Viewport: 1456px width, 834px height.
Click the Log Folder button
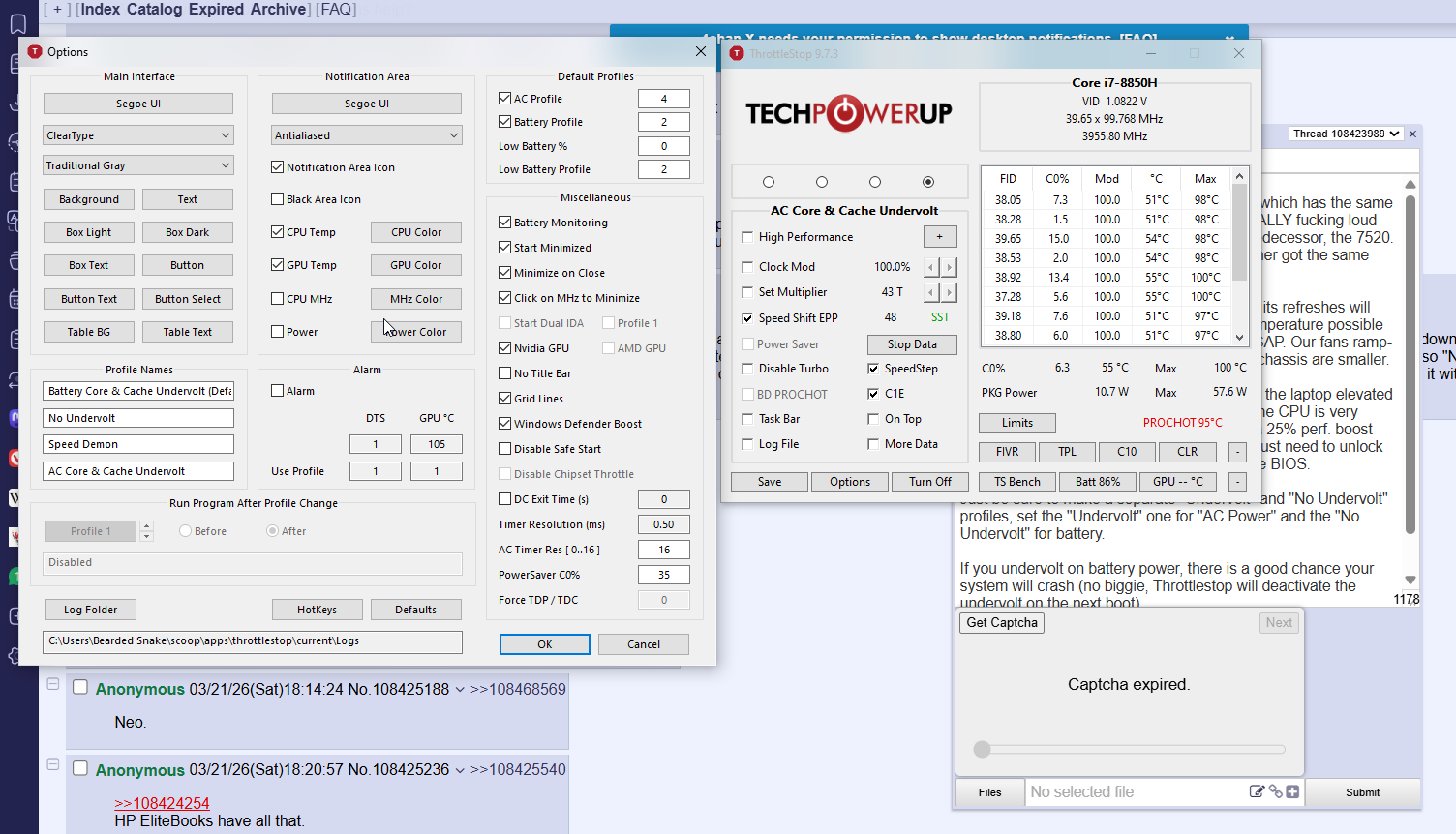pos(90,610)
